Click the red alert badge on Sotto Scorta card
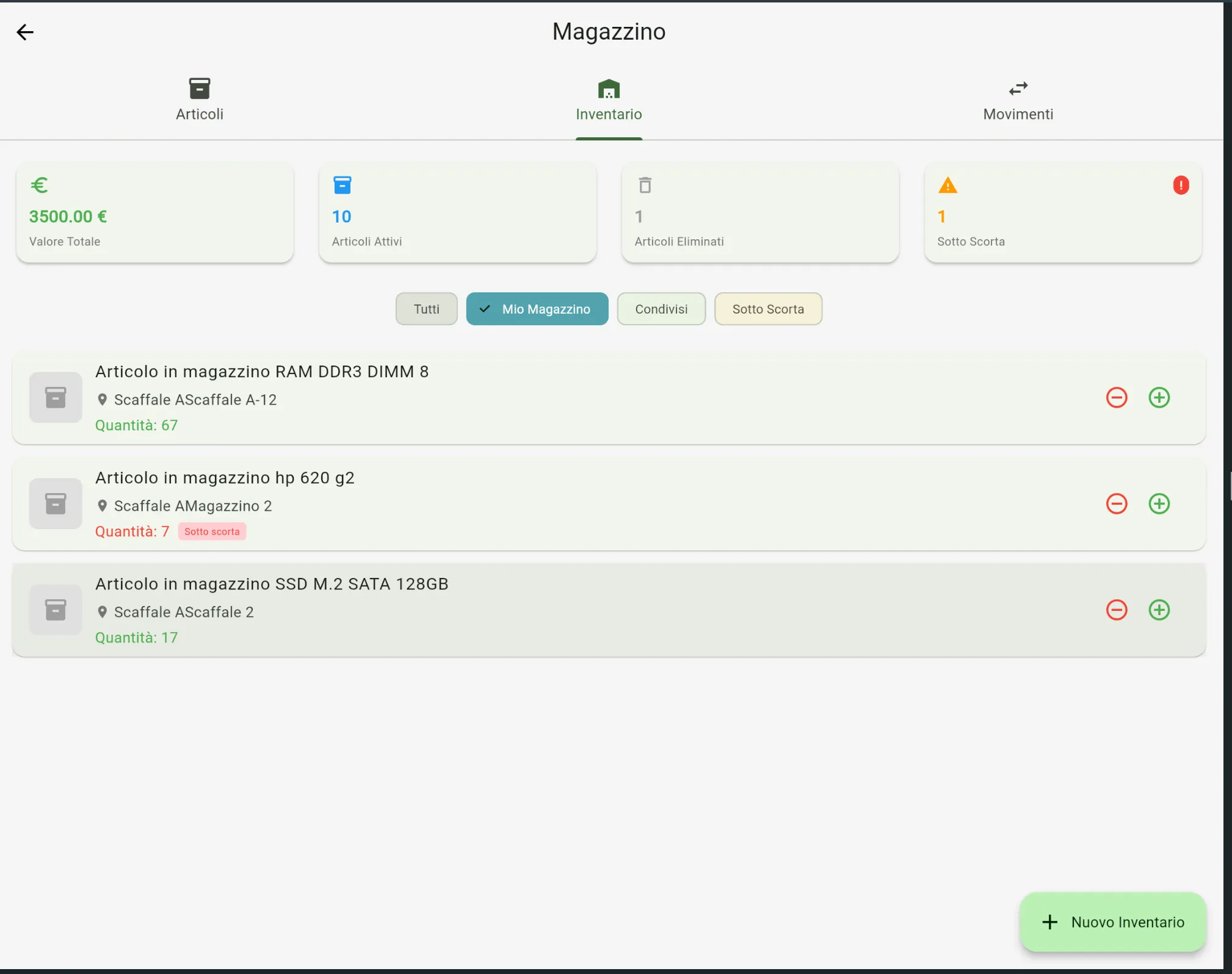Image resolution: width=1232 pixels, height=974 pixels. tap(1181, 185)
